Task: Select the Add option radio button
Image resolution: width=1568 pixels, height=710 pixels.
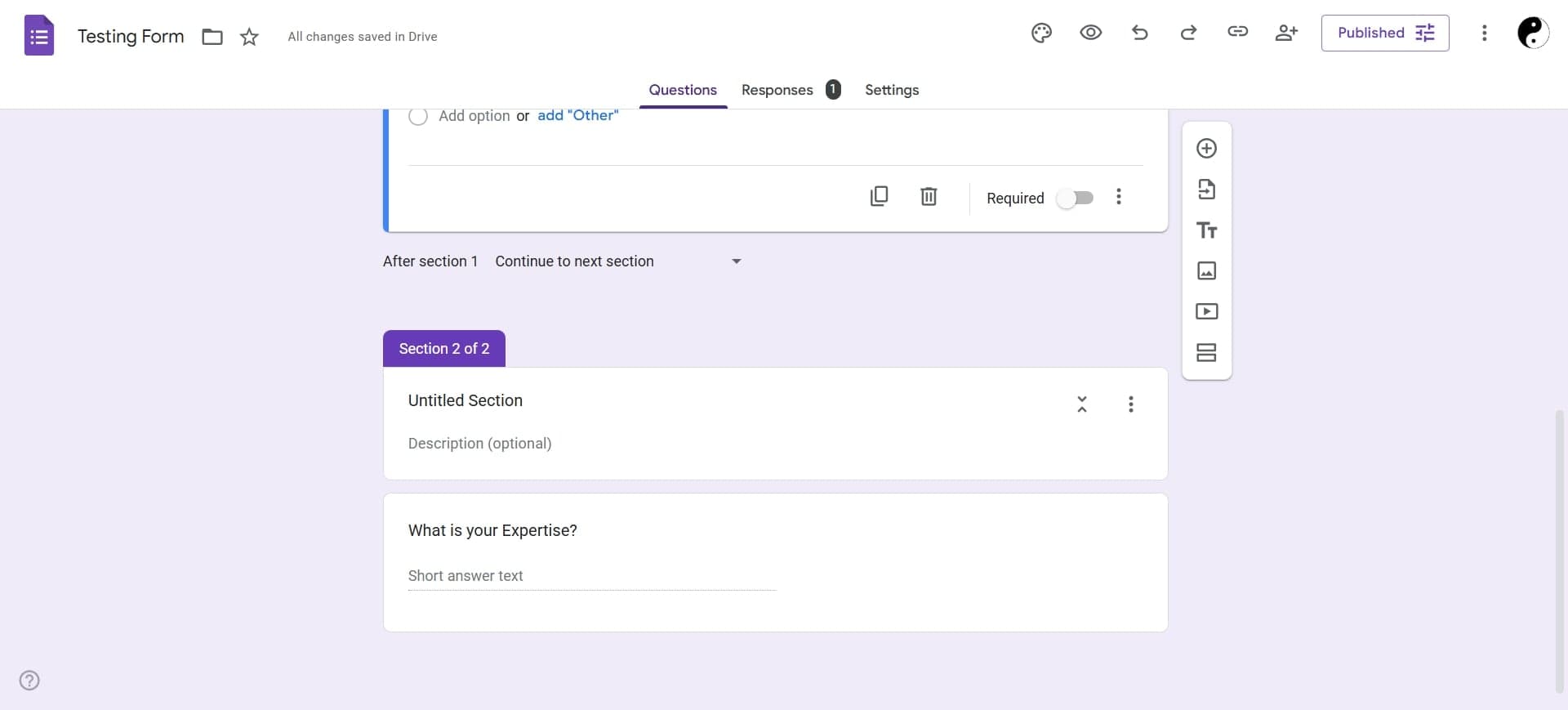Action: [418, 117]
